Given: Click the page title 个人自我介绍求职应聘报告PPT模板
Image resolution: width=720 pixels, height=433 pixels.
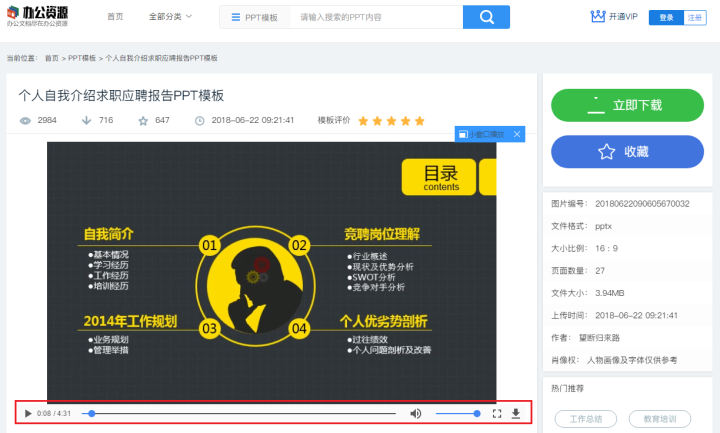Looking at the screenshot, I should coord(121,96).
